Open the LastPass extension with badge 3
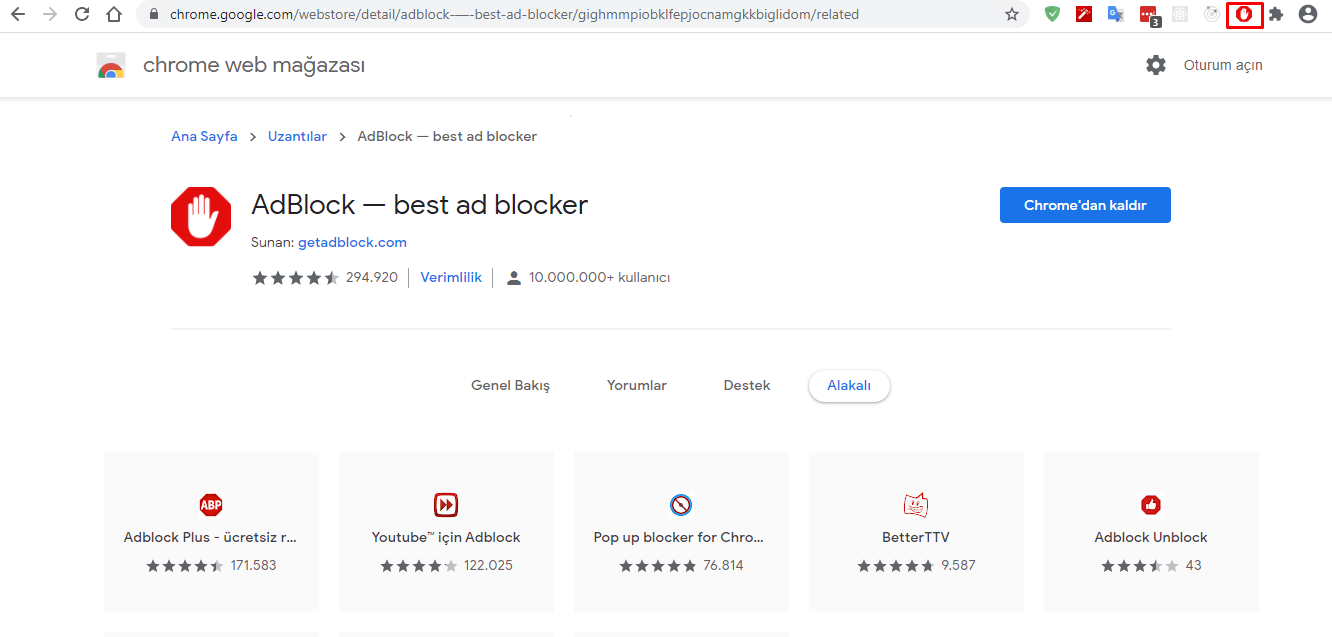This screenshot has width=1332, height=637. tap(1149, 16)
